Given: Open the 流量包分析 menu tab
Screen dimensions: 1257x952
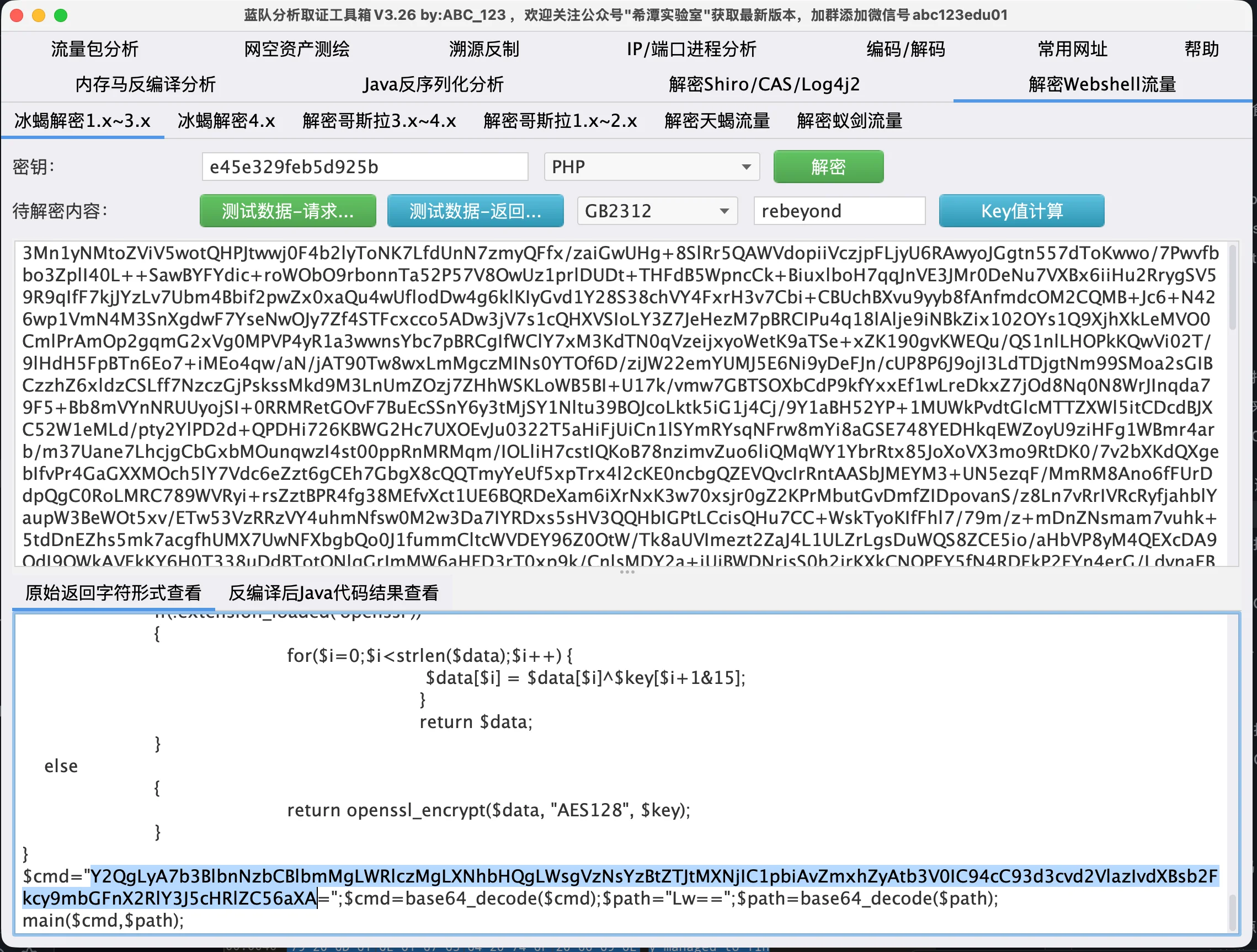Looking at the screenshot, I should [94, 50].
